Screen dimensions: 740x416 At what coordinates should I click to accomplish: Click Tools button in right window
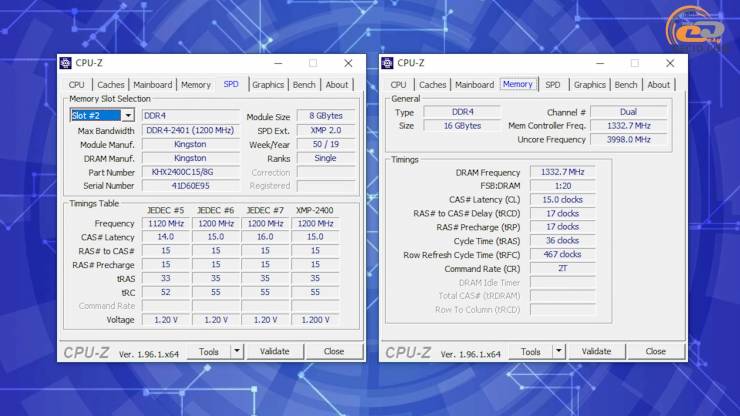tap(530, 351)
